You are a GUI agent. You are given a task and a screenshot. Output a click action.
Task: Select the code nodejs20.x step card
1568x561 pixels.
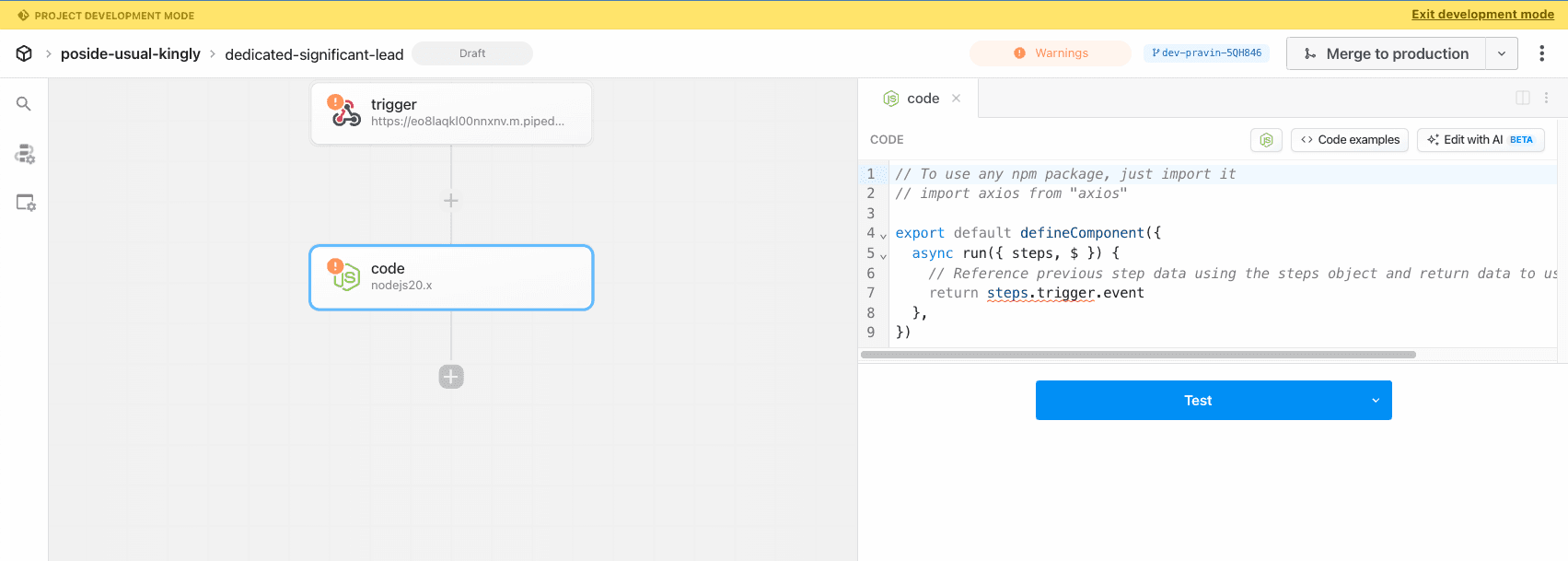[451, 277]
